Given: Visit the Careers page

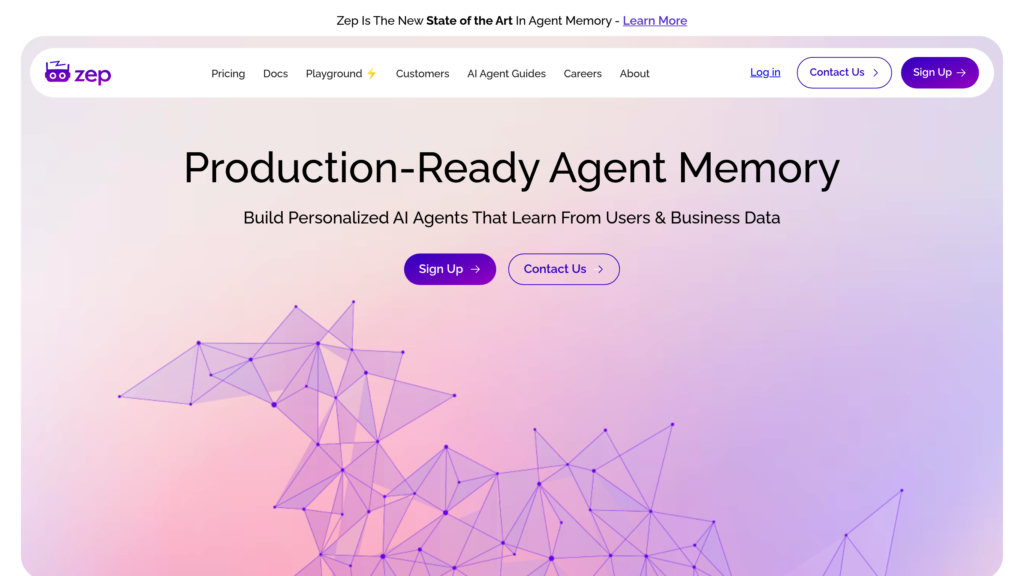Looking at the screenshot, I should (x=583, y=74).
